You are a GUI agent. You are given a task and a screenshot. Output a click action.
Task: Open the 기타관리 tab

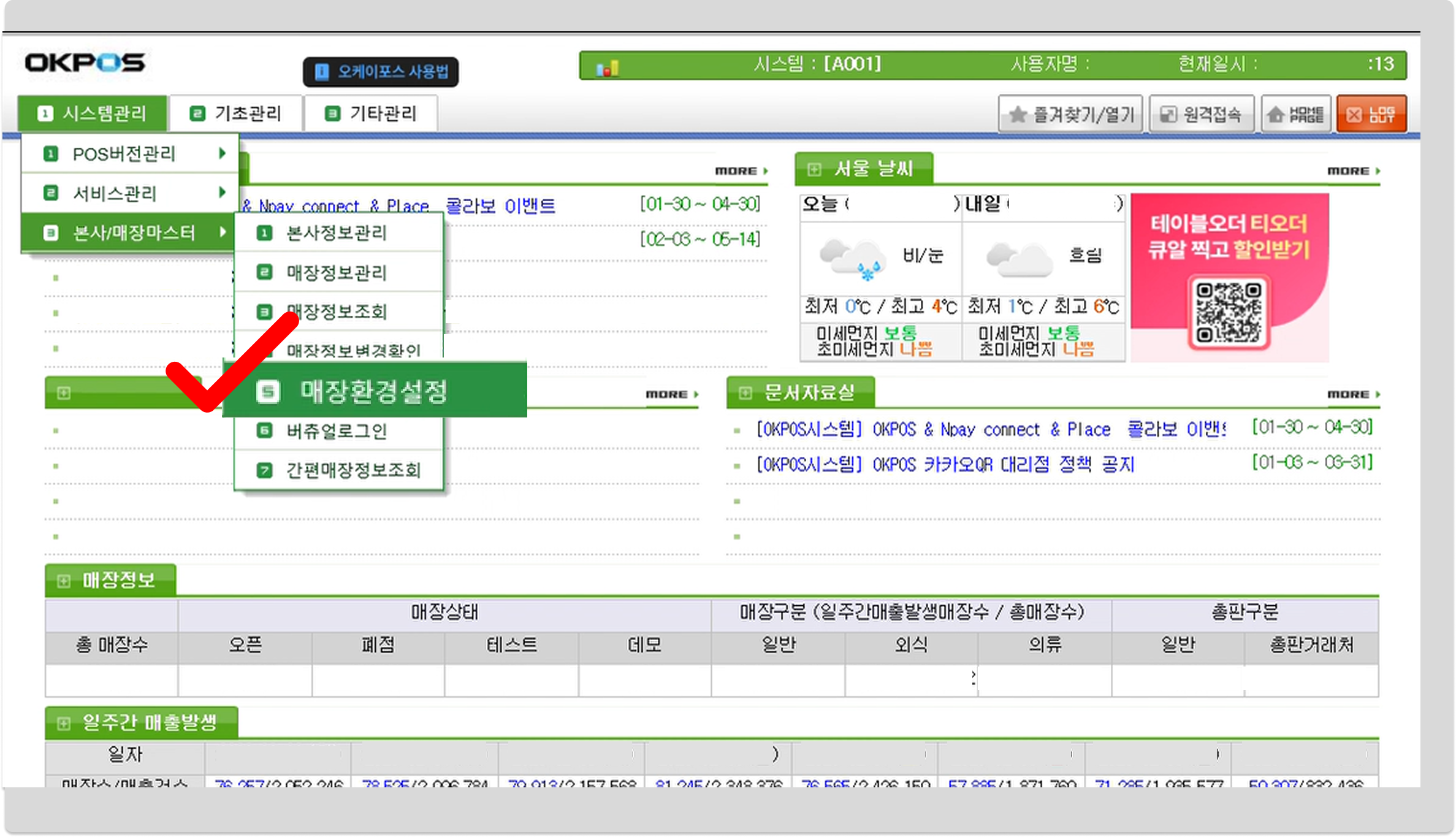[371, 113]
